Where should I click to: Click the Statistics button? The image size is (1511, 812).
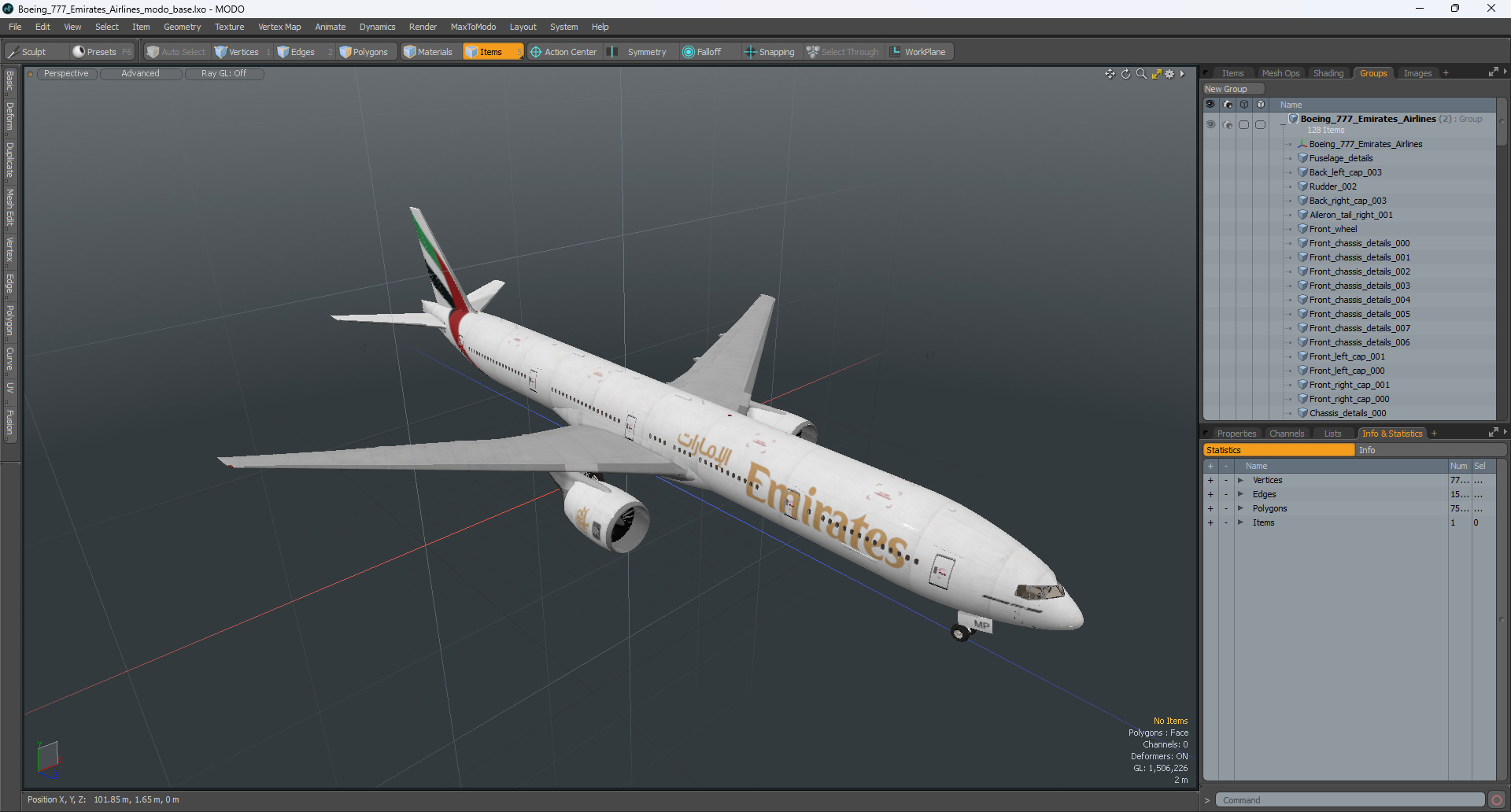tap(1279, 450)
